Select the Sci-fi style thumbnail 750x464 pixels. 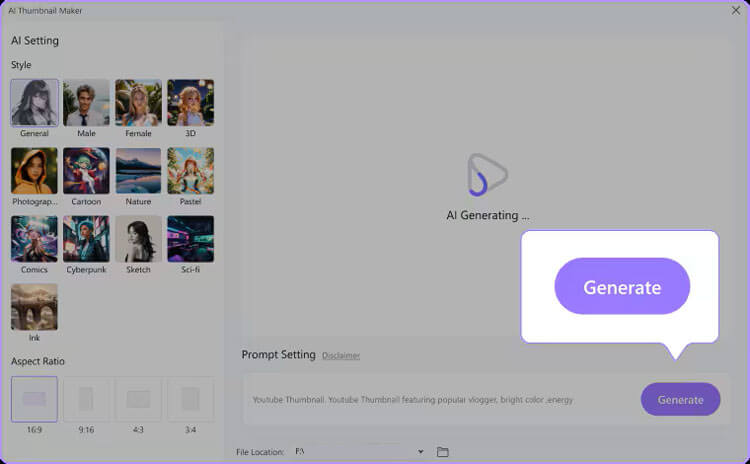(x=190, y=239)
